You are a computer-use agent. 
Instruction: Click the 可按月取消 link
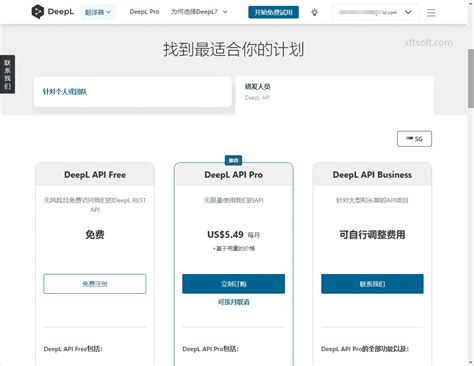(233, 302)
